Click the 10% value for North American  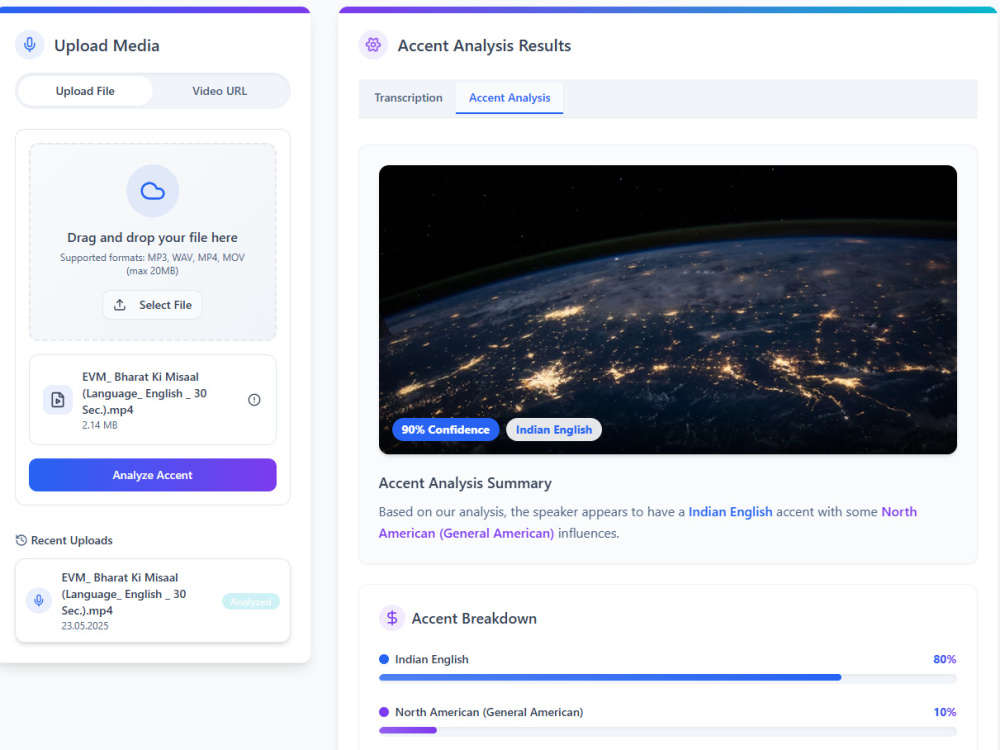pyautogui.click(x=945, y=712)
